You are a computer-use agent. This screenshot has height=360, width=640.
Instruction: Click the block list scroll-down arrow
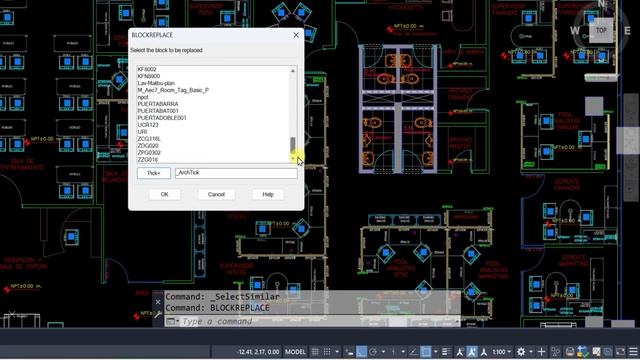[293, 158]
